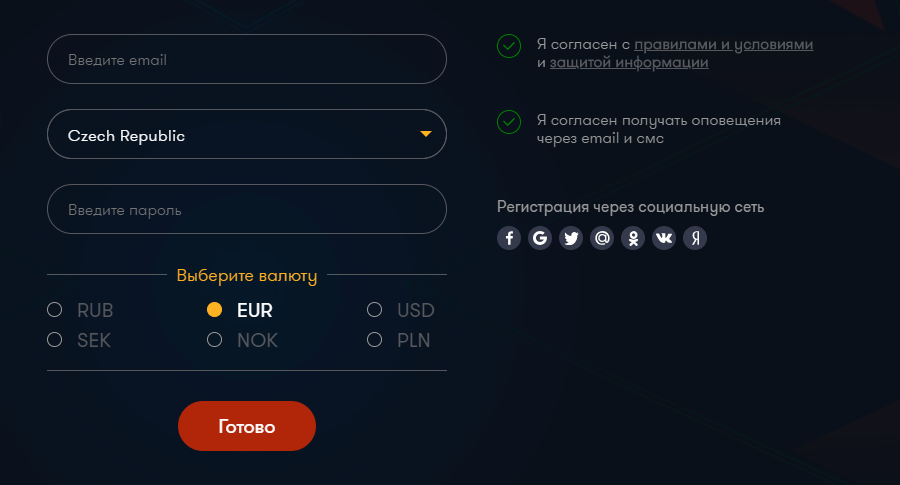This screenshot has height=485, width=900.
Task: Register via the Twitter icon
Action: pos(571,238)
